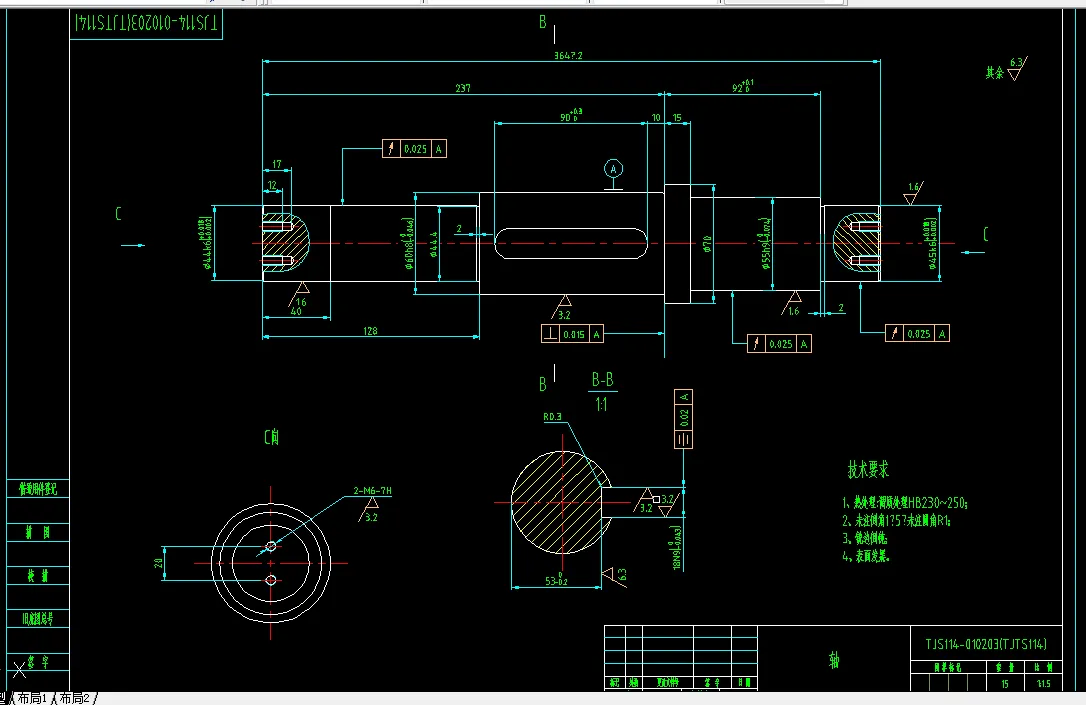
Task: Click technical note 2 mentioning R1
Action: click(897, 521)
